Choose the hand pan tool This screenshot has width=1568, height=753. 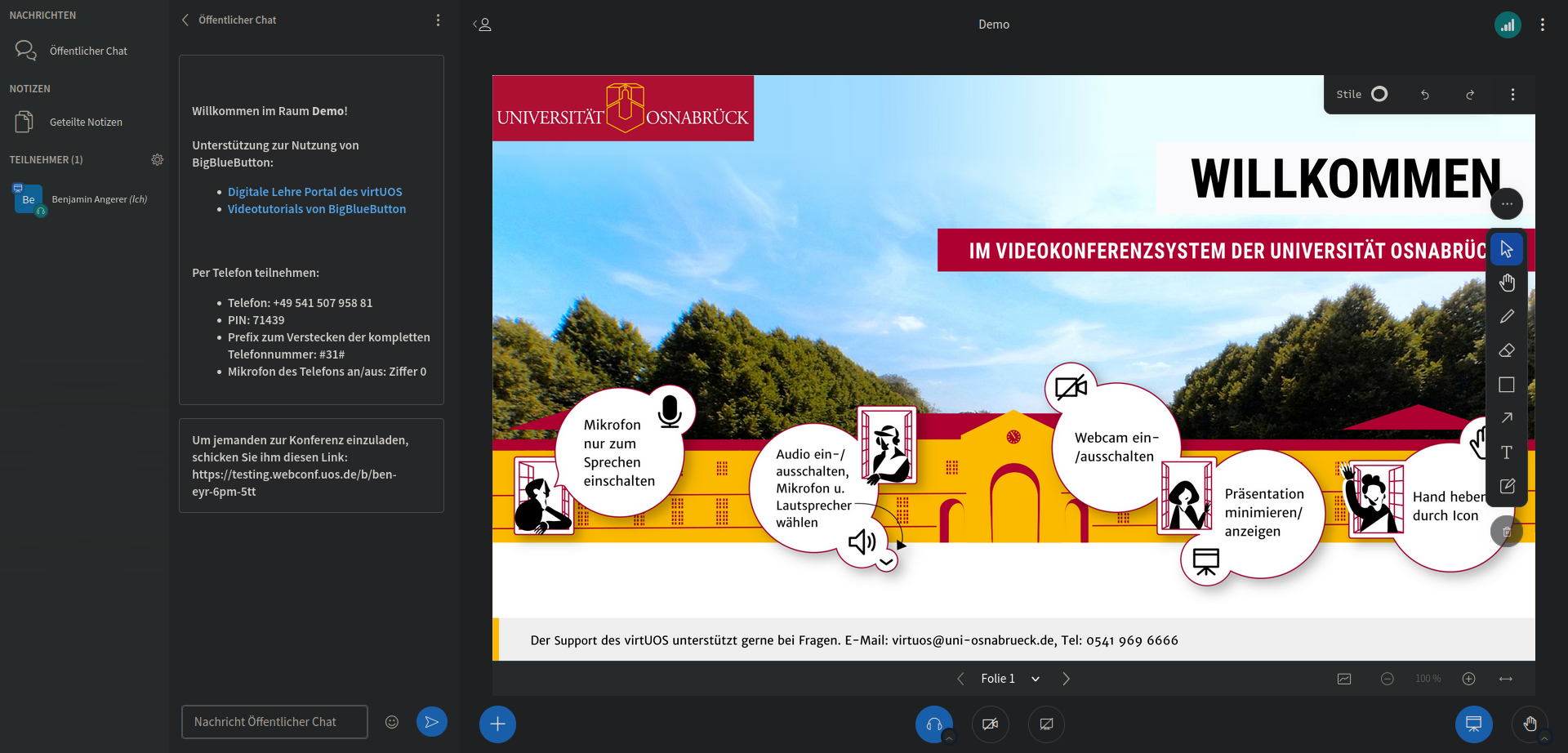[1507, 283]
